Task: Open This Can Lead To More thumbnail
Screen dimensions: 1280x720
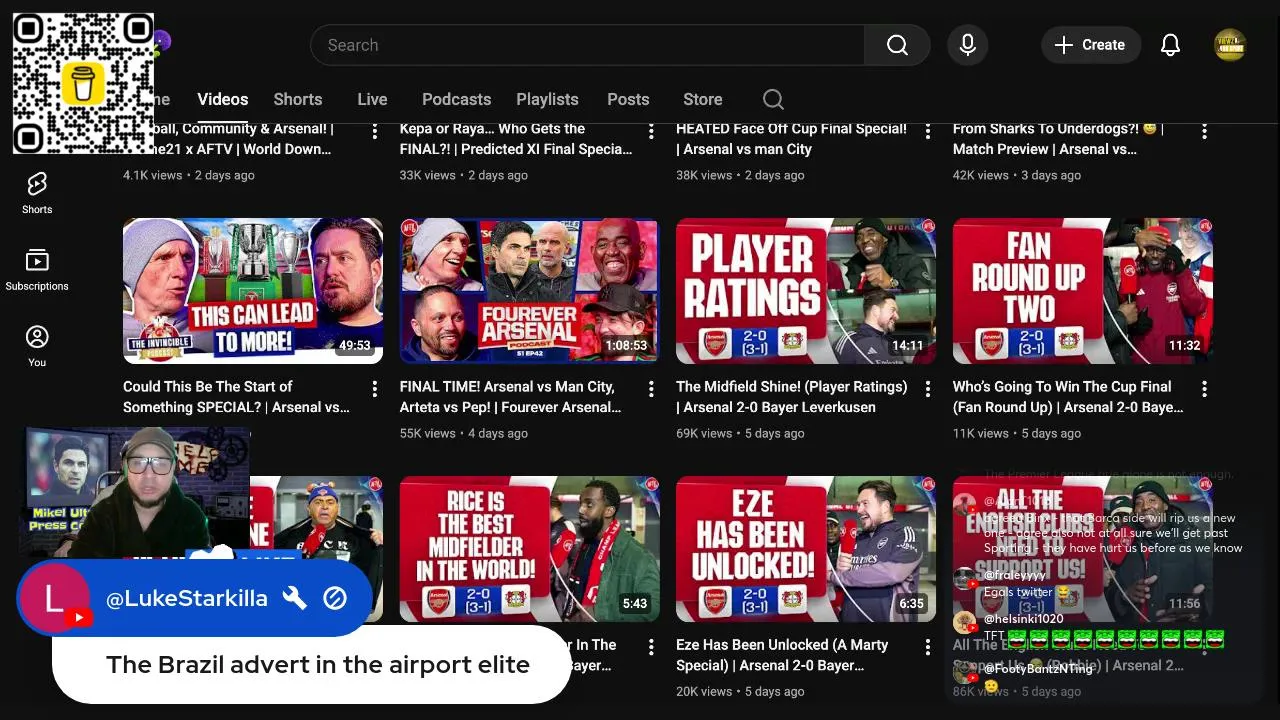Action: point(253,291)
